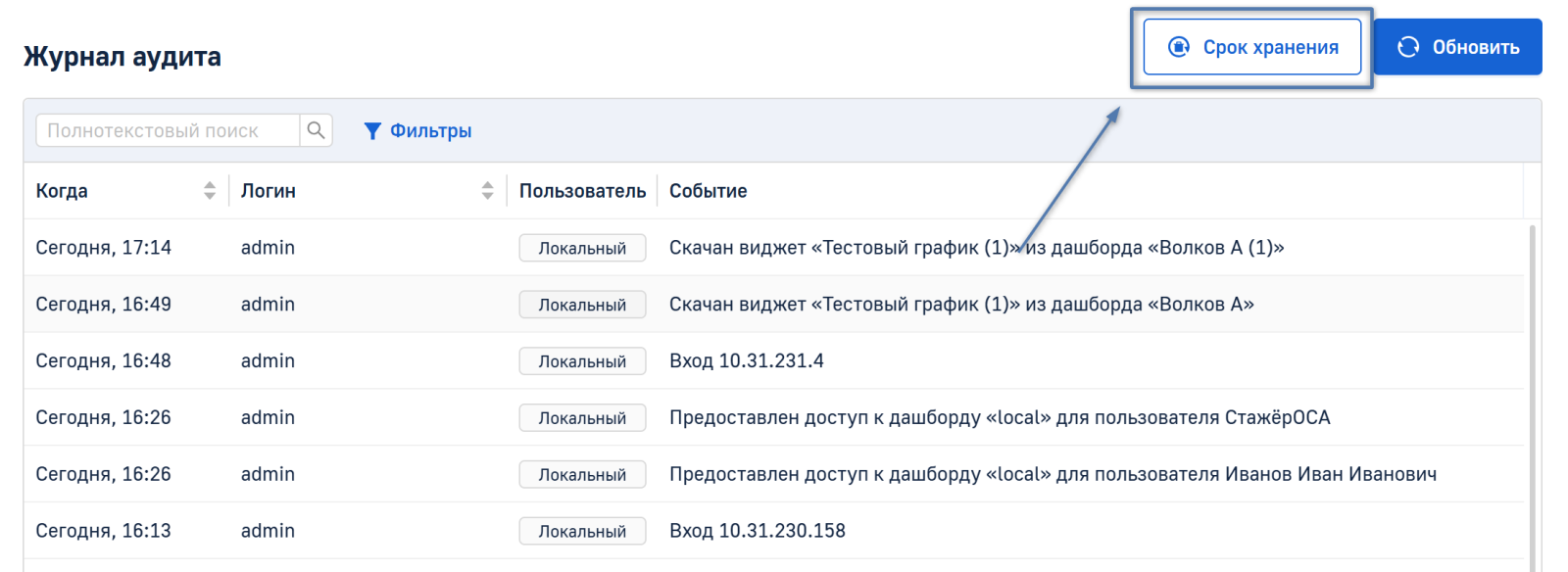Viewport: 1568px width, 572px height.
Task: Click Локальный badge in the 17:14 row
Action: point(582,248)
